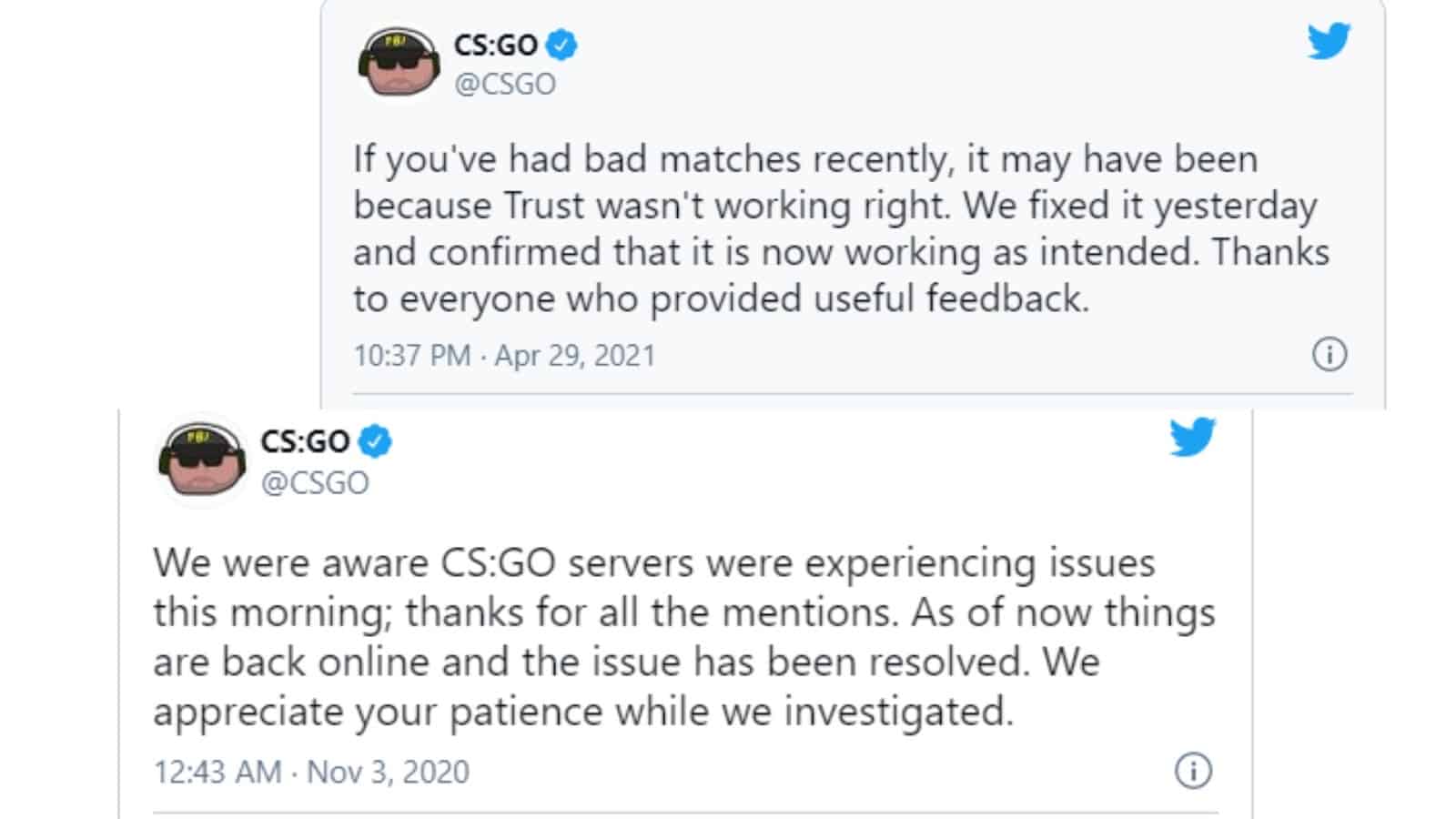
Task: Click the verified badge on the bottom tweet
Action: [x=372, y=441]
